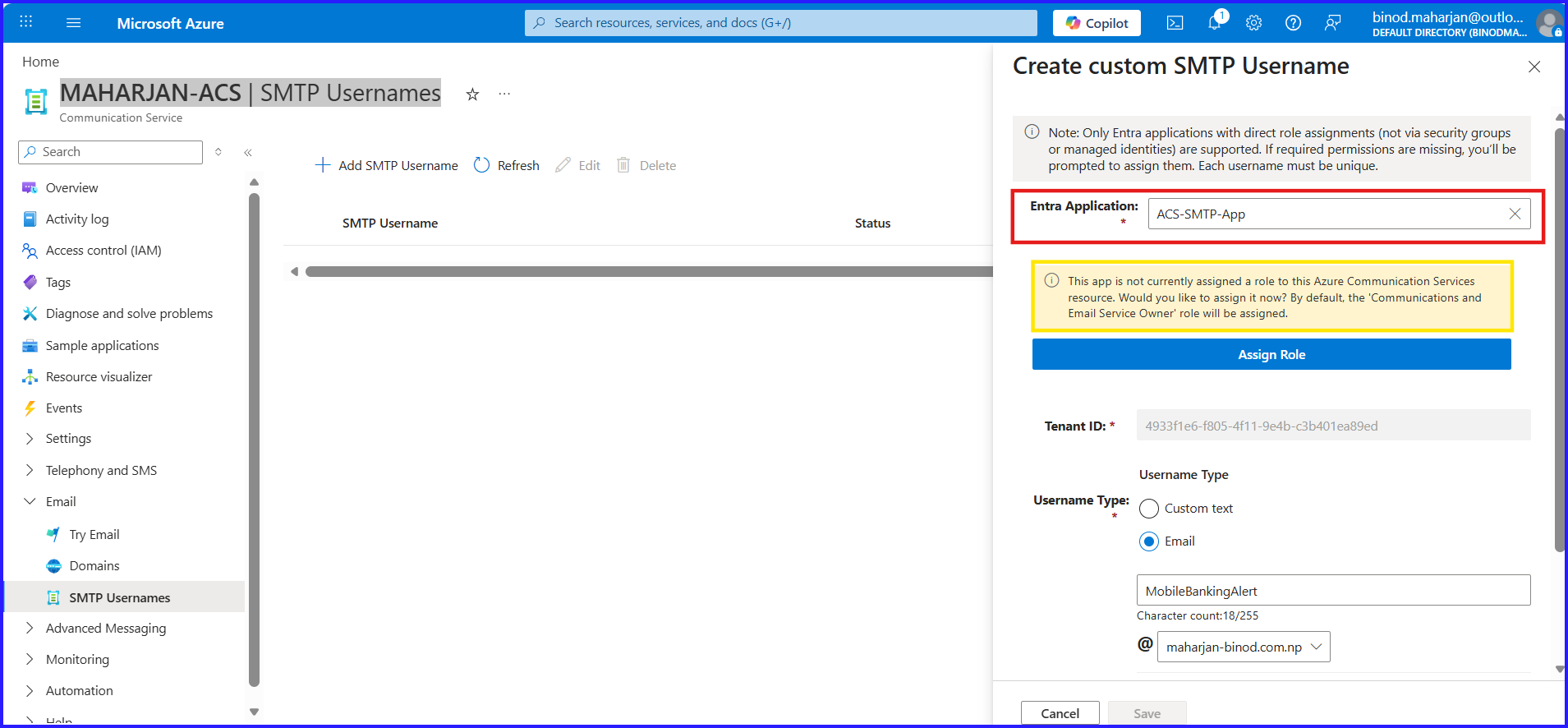Close the Create custom SMTP Username panel
Screen dimensions: 1568x728
tap(1534, 67)
